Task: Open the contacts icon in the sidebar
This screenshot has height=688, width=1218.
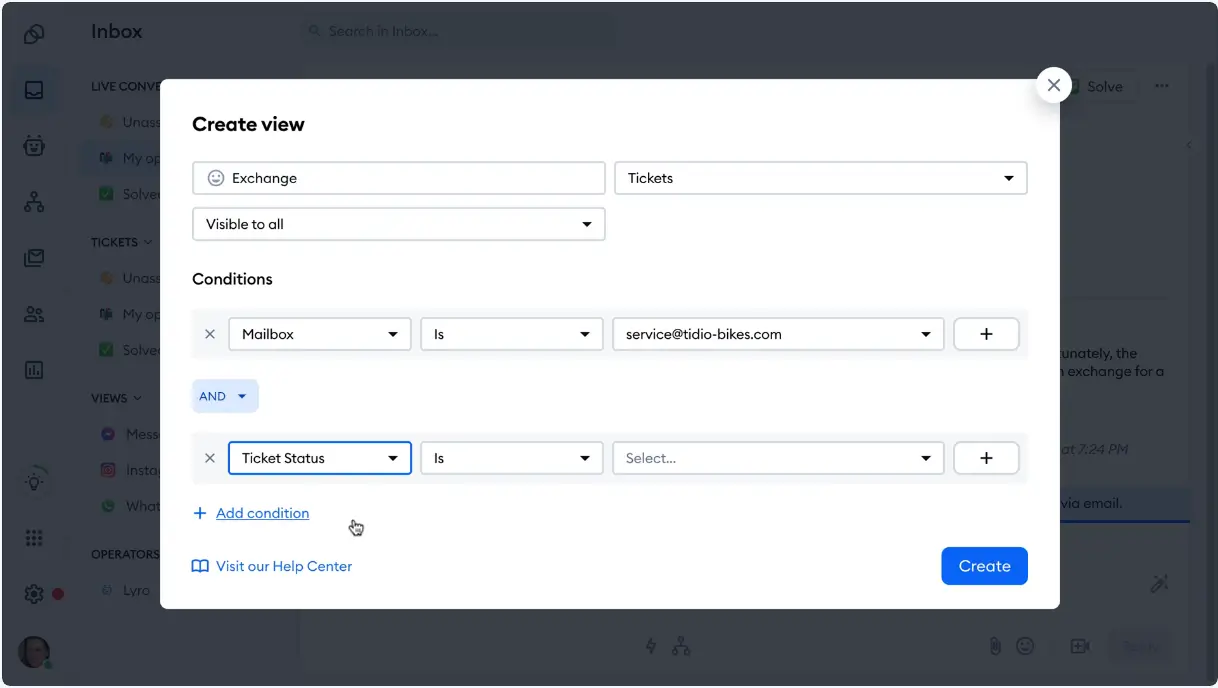Action: pos(34,314)
